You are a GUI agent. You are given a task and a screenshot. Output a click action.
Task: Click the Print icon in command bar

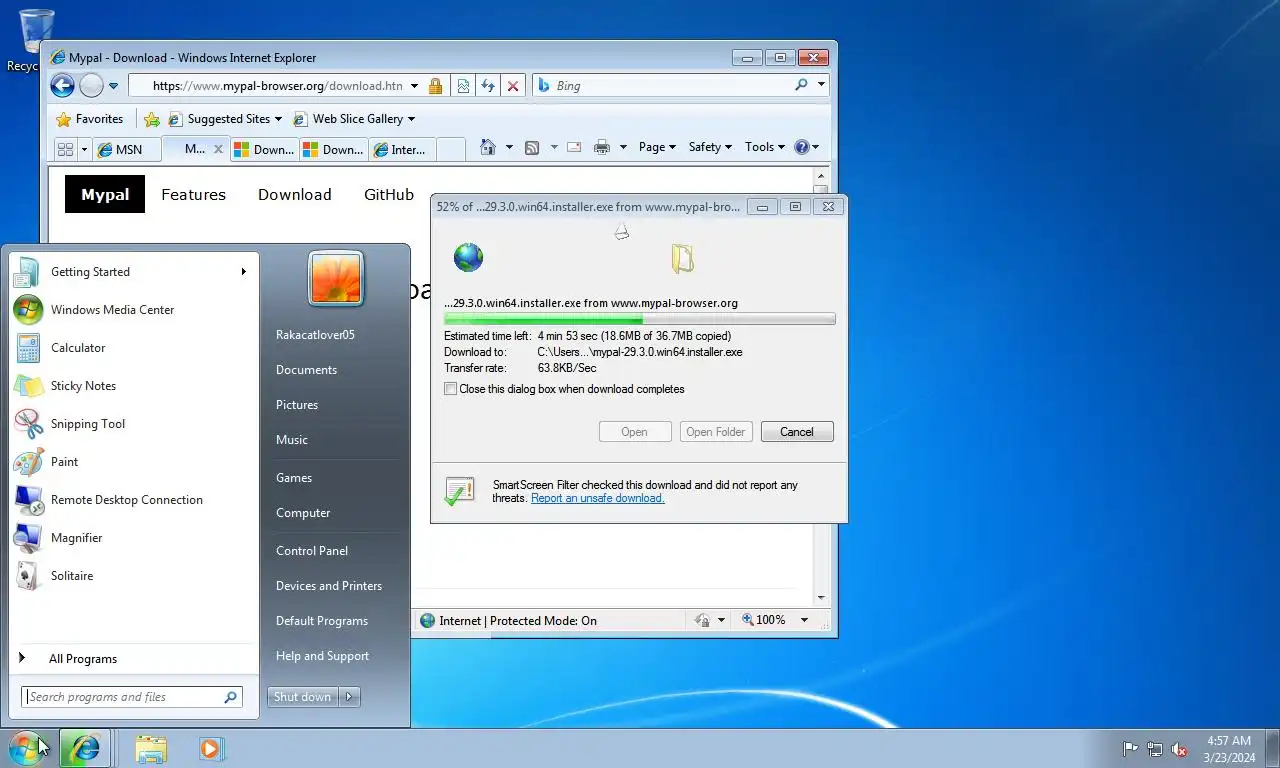(x=602, y=147)
